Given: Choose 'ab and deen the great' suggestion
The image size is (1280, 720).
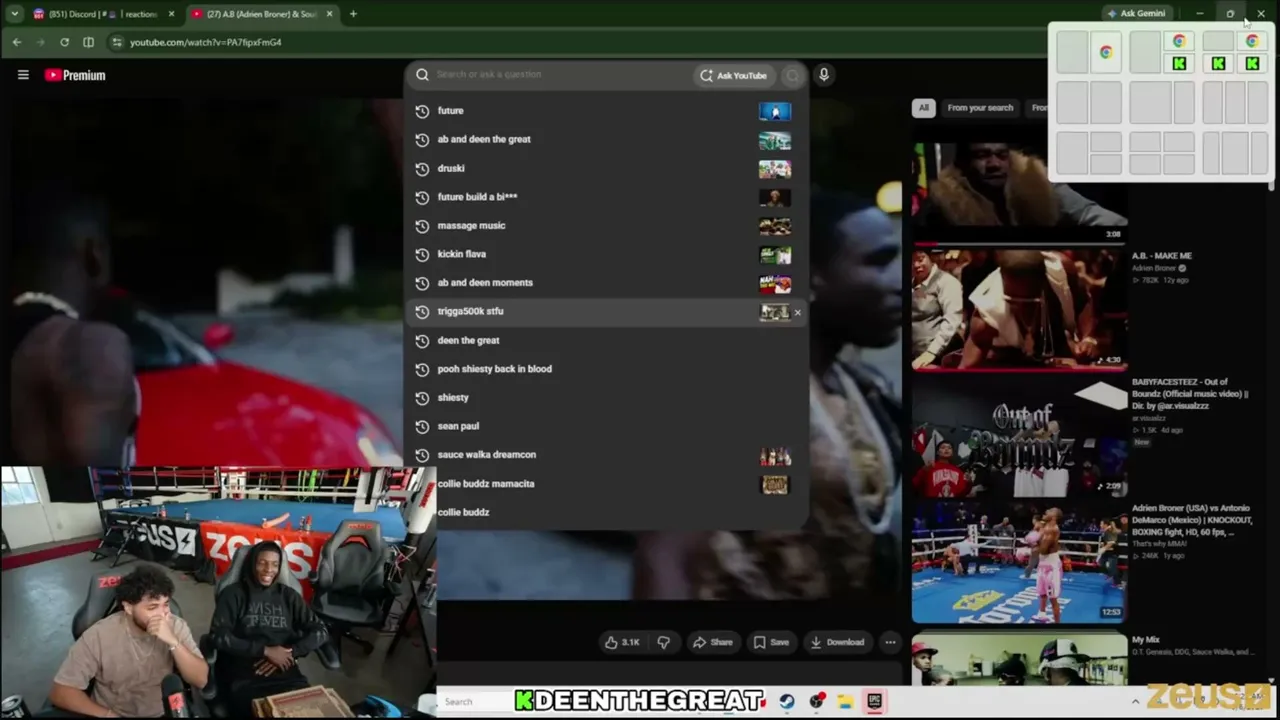Looking at the screenshot, I should tap(606, 139).
